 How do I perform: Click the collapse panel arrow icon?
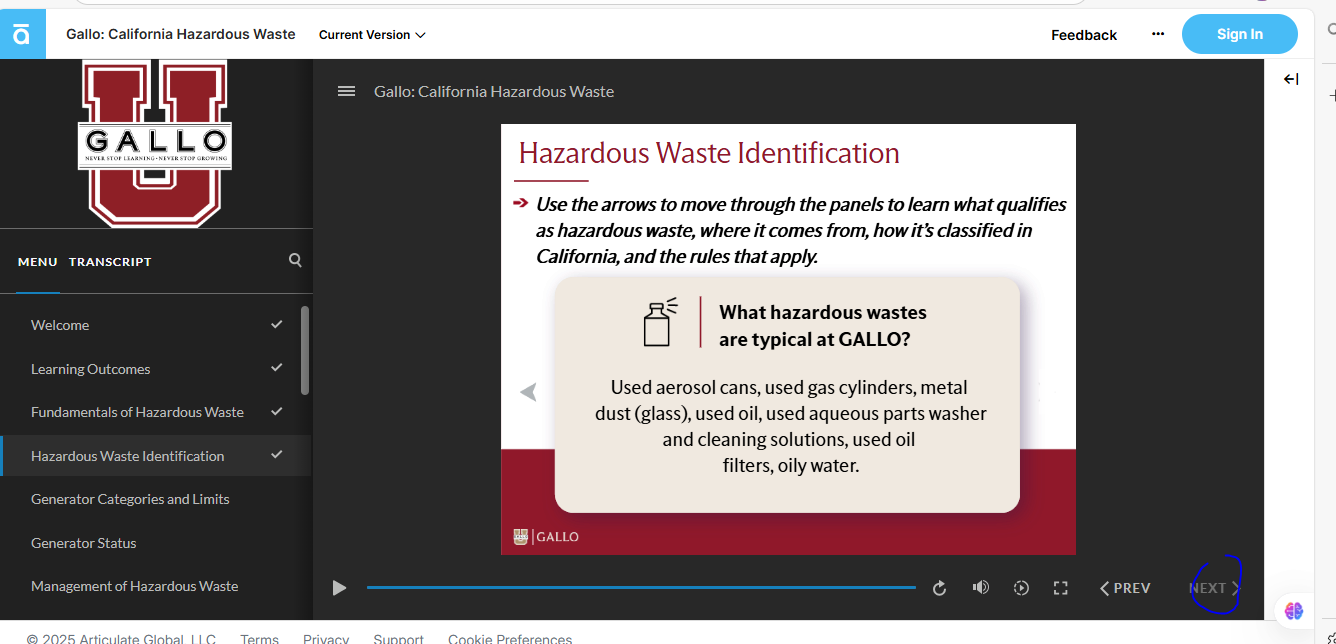click(x=1291, y=79)
